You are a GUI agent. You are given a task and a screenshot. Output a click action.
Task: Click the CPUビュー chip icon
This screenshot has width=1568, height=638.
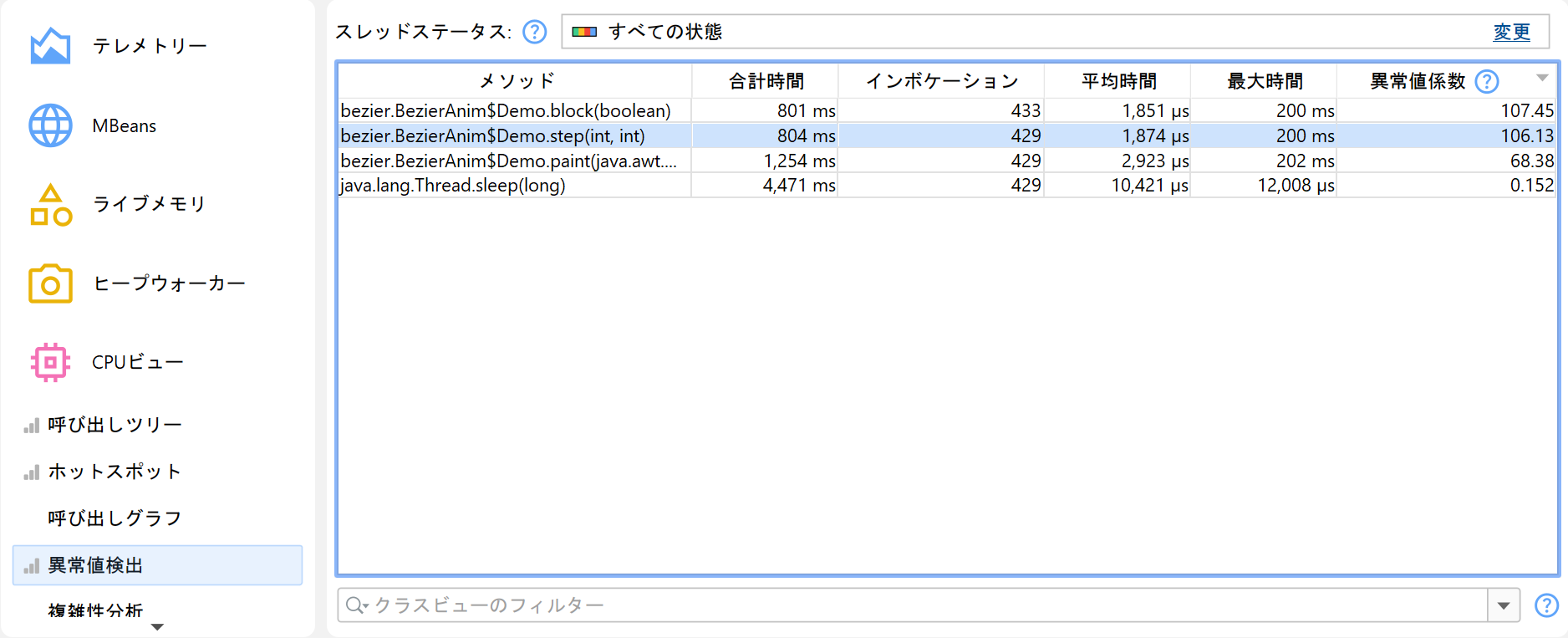(x=50, y=362)
